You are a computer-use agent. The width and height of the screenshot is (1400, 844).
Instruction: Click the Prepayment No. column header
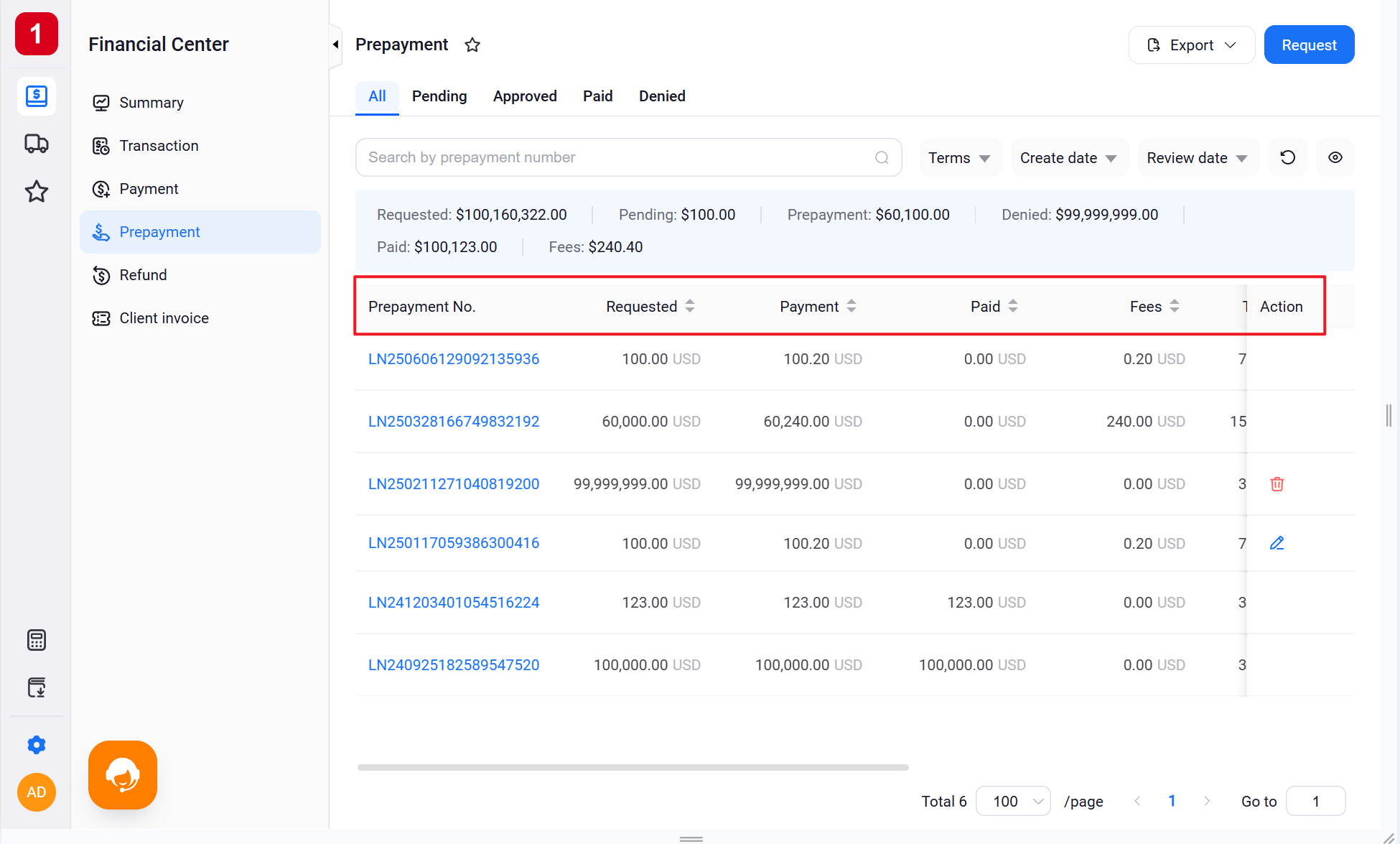point(422,307)
